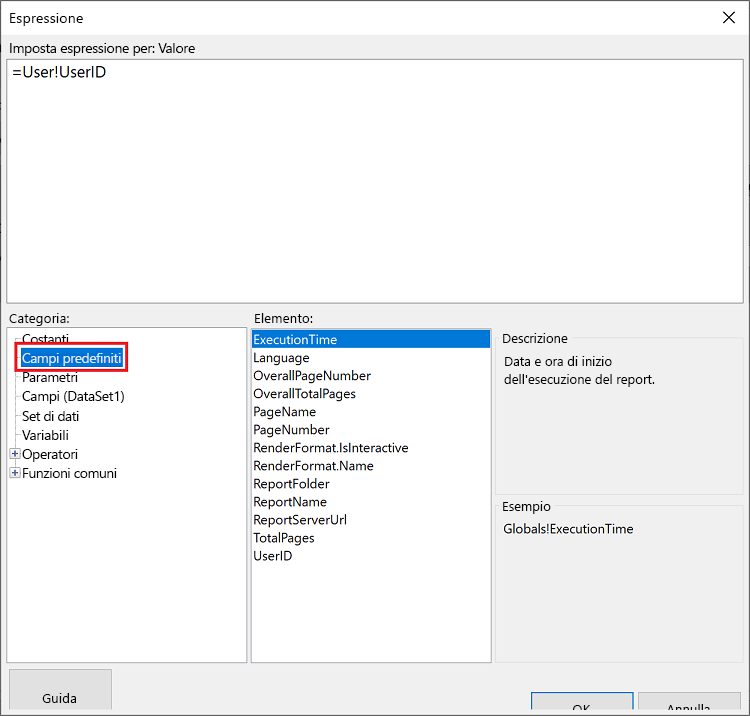
Task: Select OverallPageNumber in the element list
Action: coord(371,376)
